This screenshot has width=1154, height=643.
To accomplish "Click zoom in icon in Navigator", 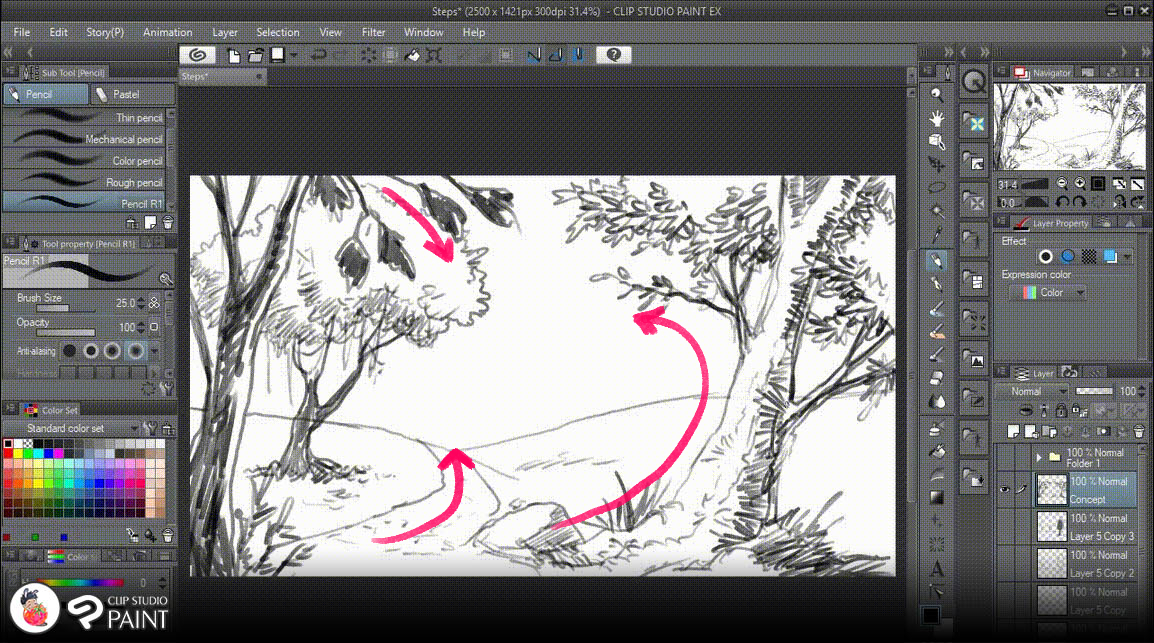I will (x=1080, y=183).
